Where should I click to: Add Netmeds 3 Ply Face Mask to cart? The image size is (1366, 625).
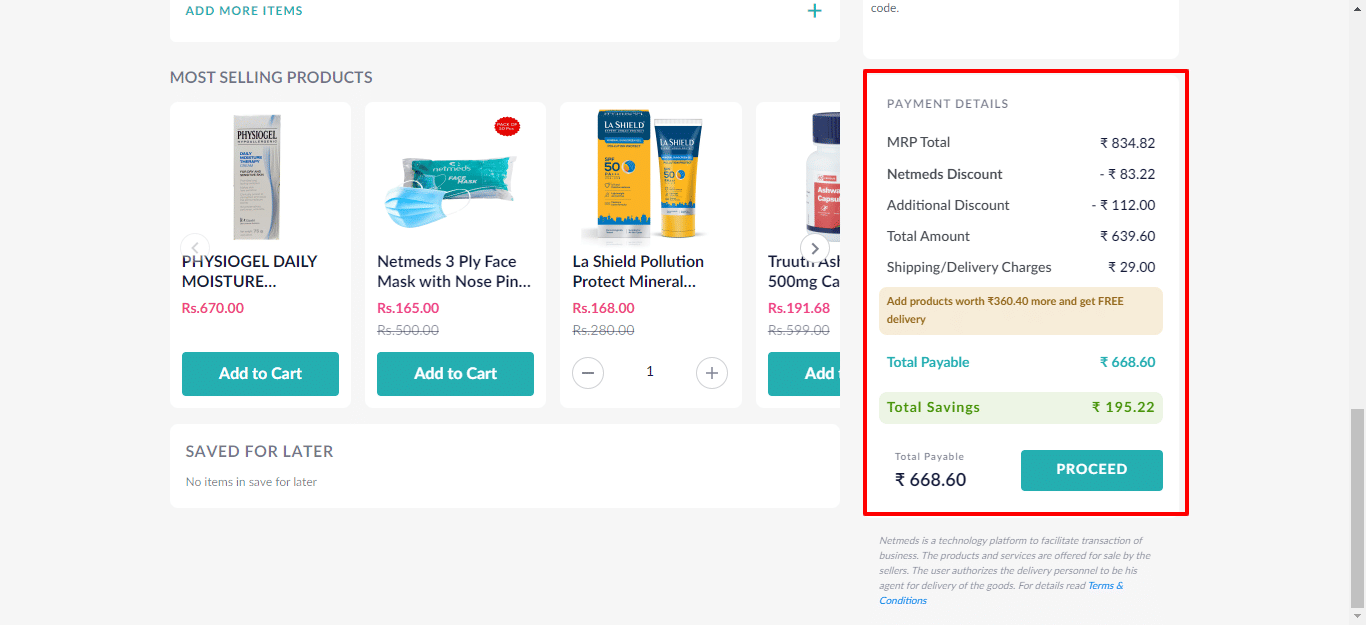[x=455, y=374]
